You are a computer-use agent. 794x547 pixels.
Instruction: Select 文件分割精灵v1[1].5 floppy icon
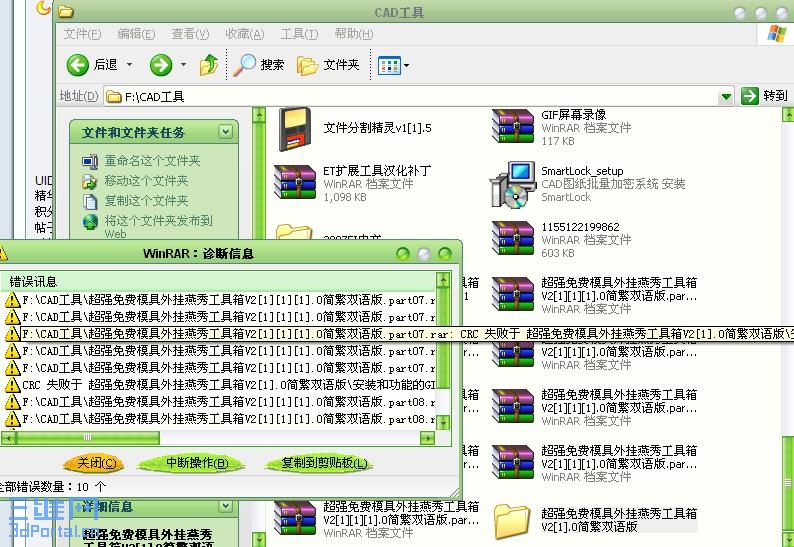point(295,129)
